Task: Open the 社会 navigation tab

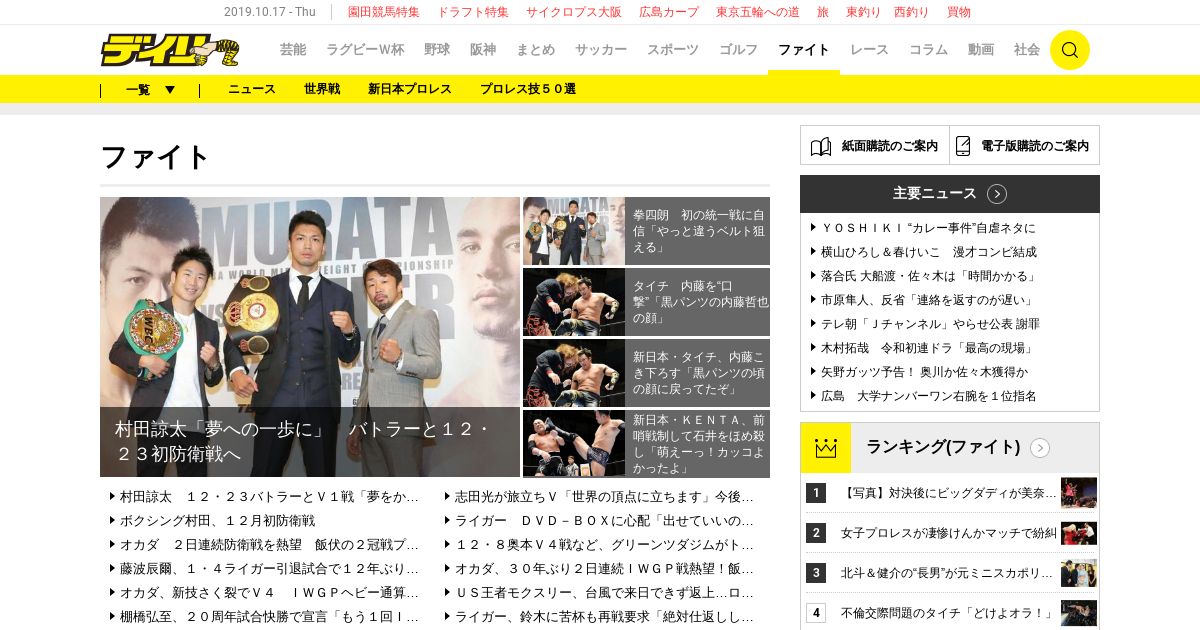Action: click(x=1027, y=50)
